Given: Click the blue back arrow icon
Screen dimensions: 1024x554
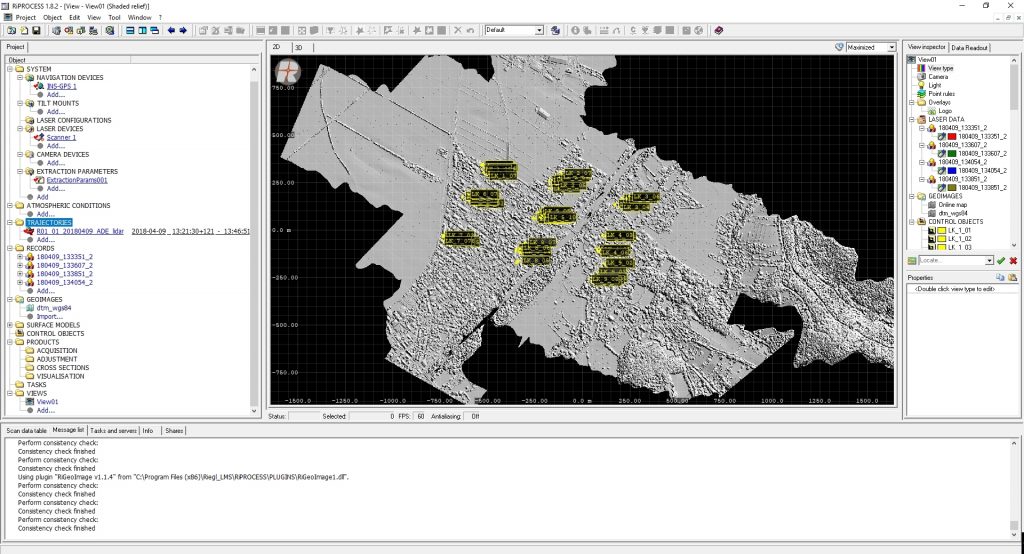Looking at the screenshot, I should [171, 31].
